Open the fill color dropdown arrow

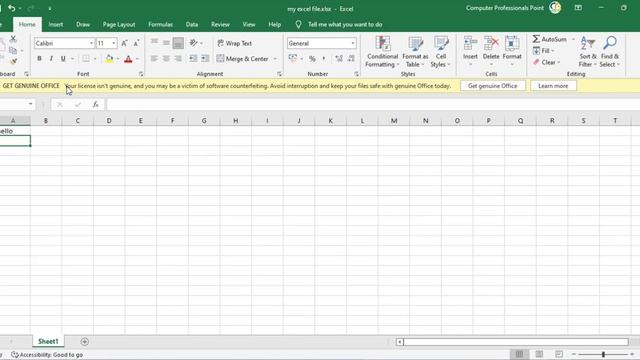coord(118,59)
